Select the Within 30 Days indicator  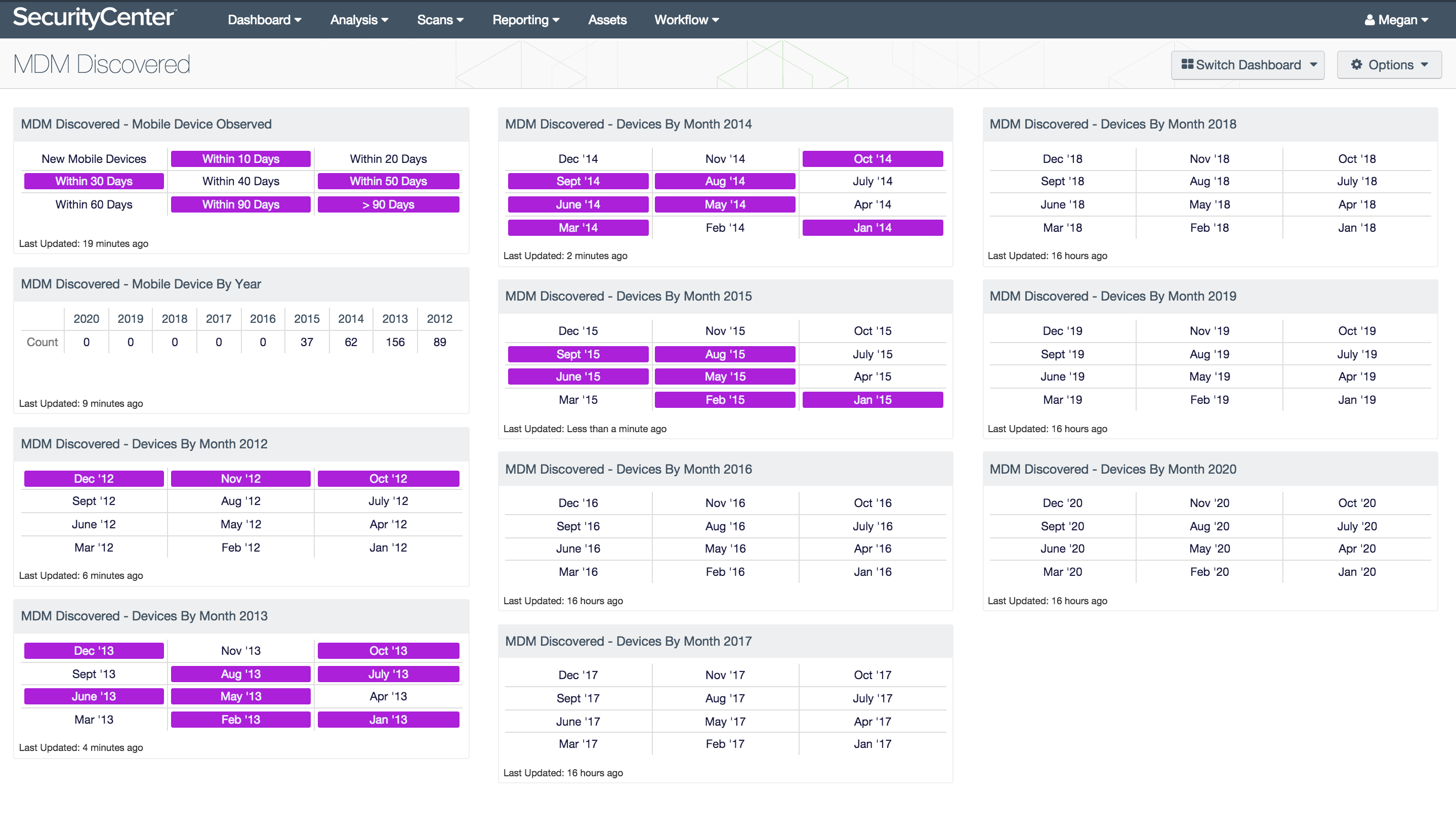pyautogui.click(x=94, y=181)
